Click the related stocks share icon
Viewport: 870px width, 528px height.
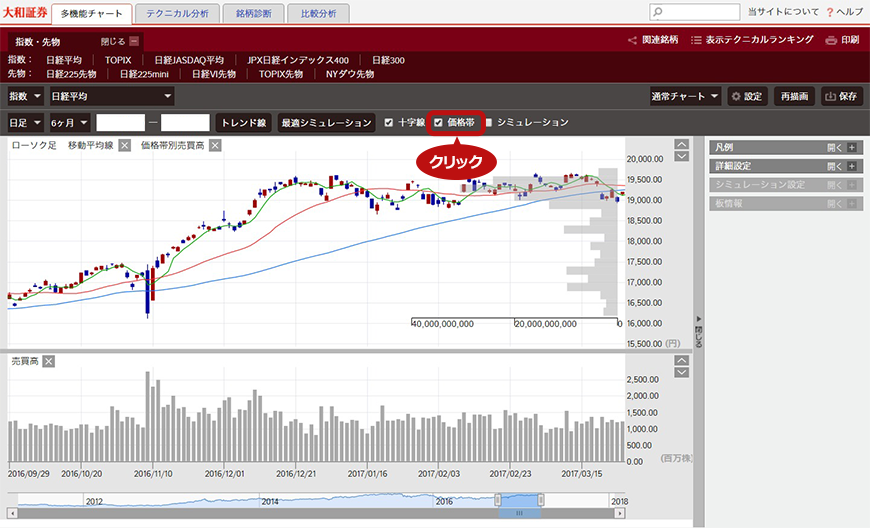pos(632,40)
